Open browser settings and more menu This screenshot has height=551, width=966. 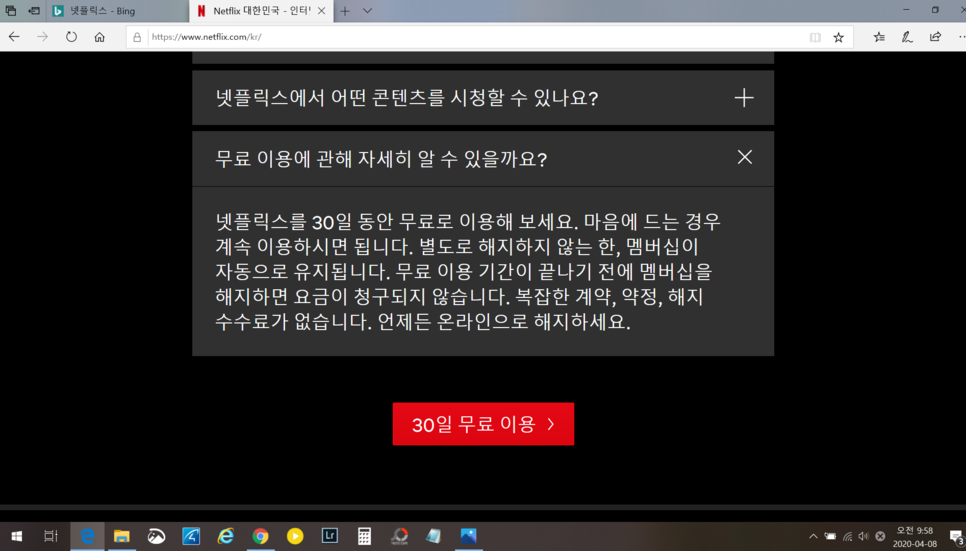click(x=961, y=37)
